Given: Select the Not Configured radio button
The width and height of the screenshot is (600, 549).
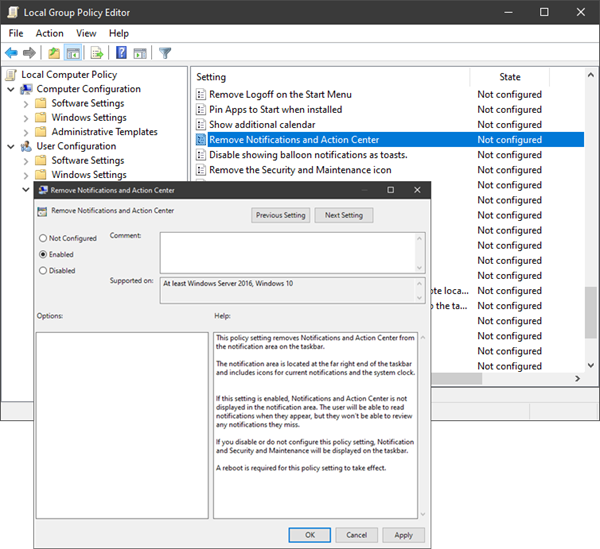Looking at the screenshot, I should [43, 238].
